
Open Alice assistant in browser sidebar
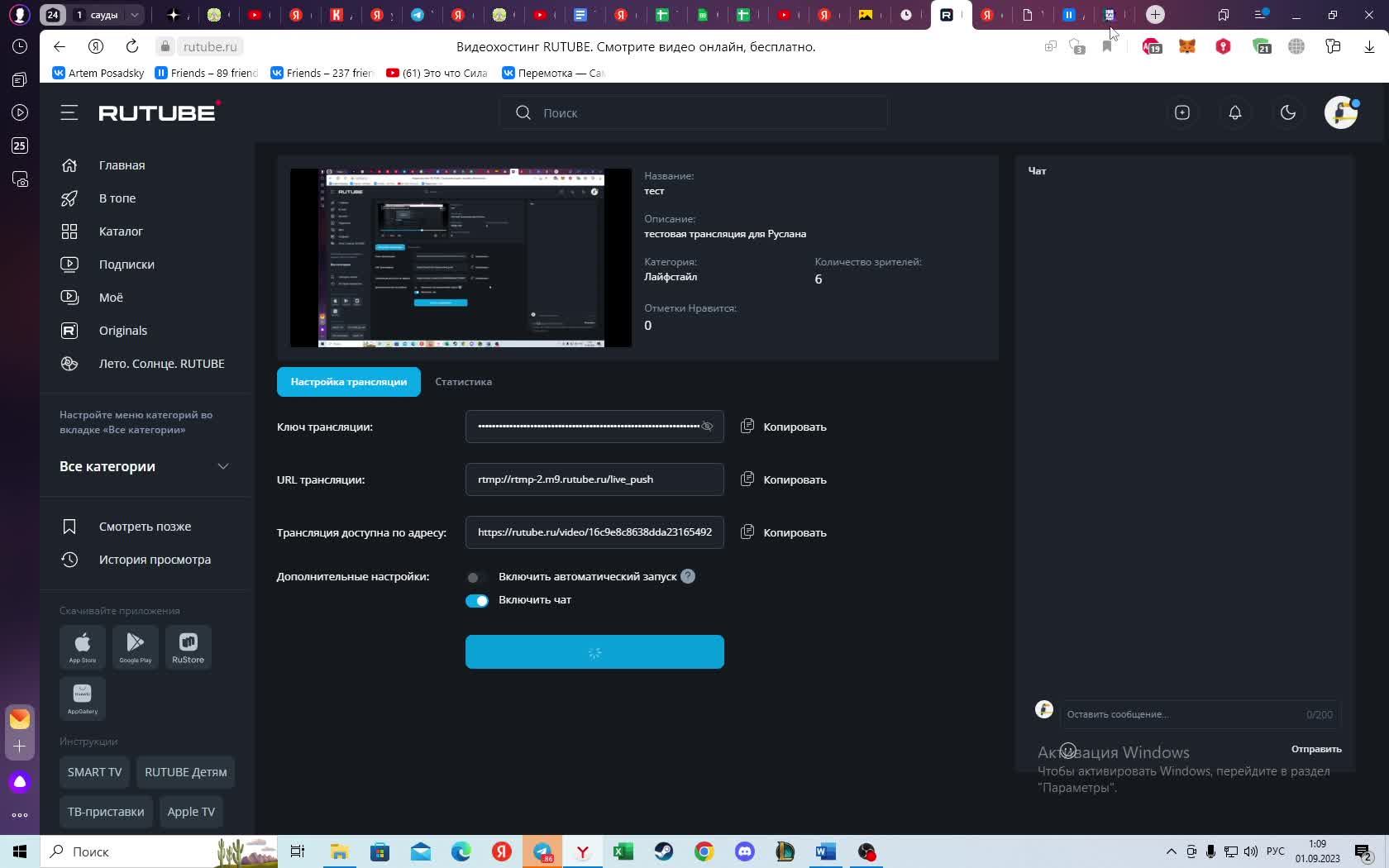point(20,782)
